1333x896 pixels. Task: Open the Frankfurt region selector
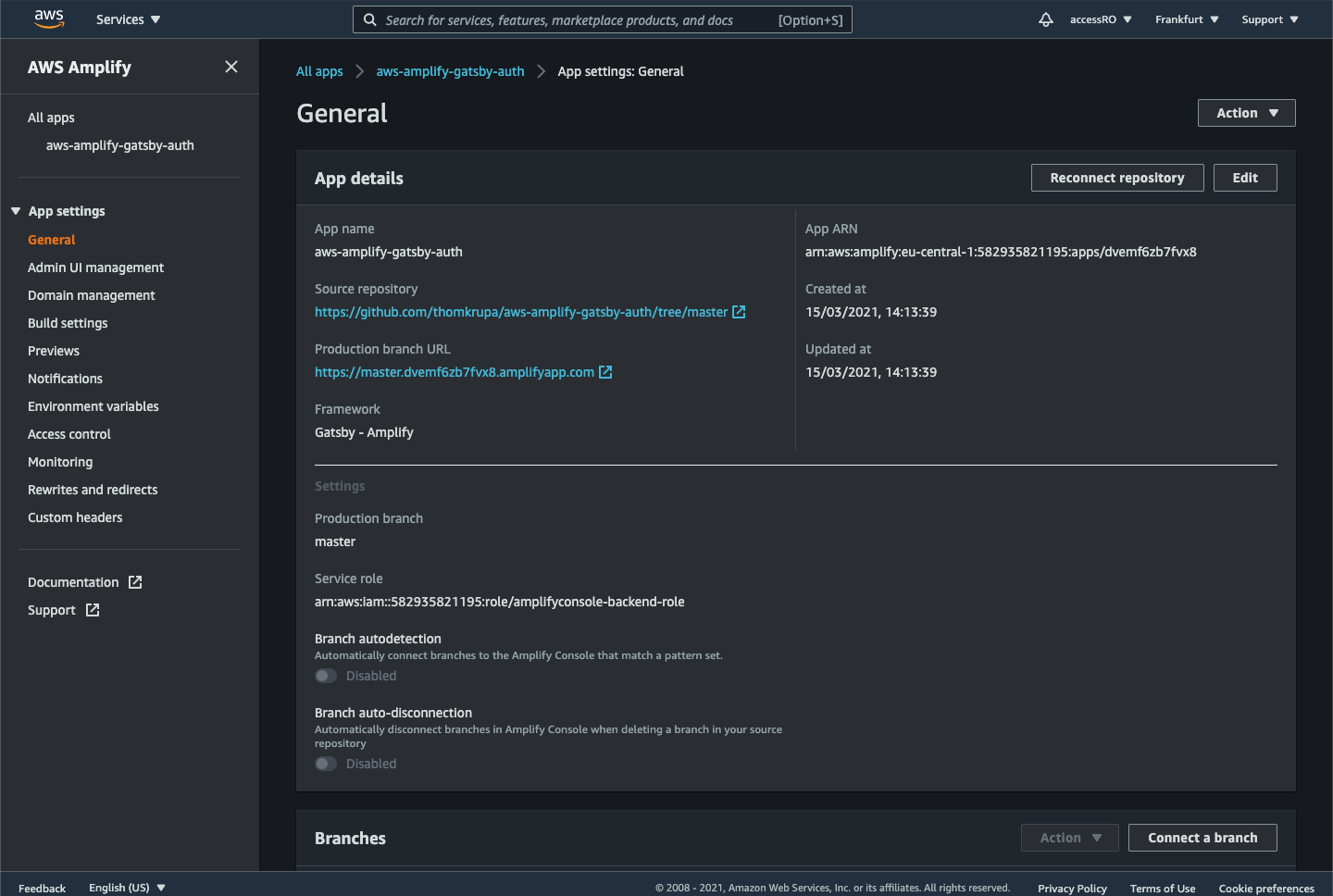[x=1187, y=19]
